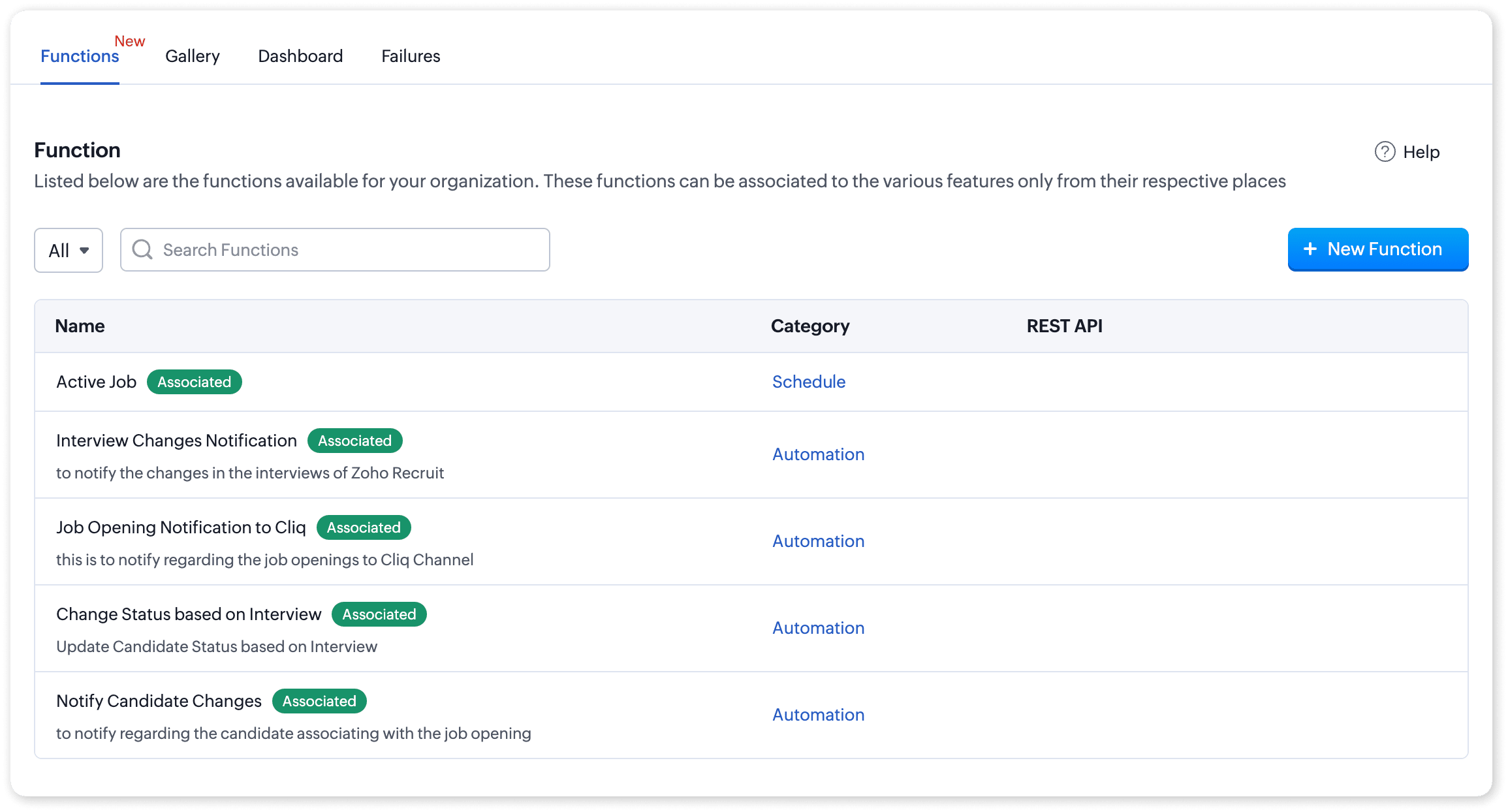Open the Dashboard tab

click(300, 56)
